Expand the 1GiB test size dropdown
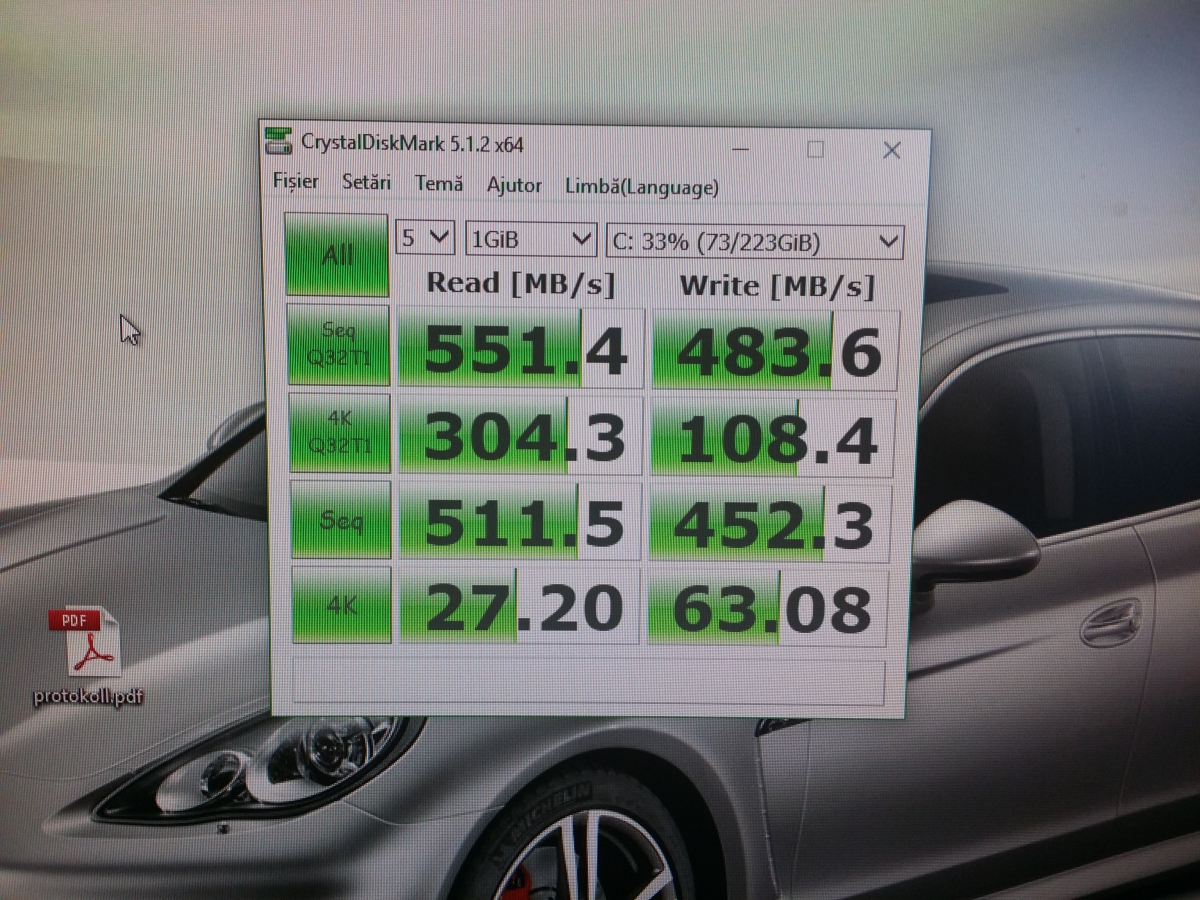The height and width of the screenshot is (900, 1200). click(x=531, y=239)
